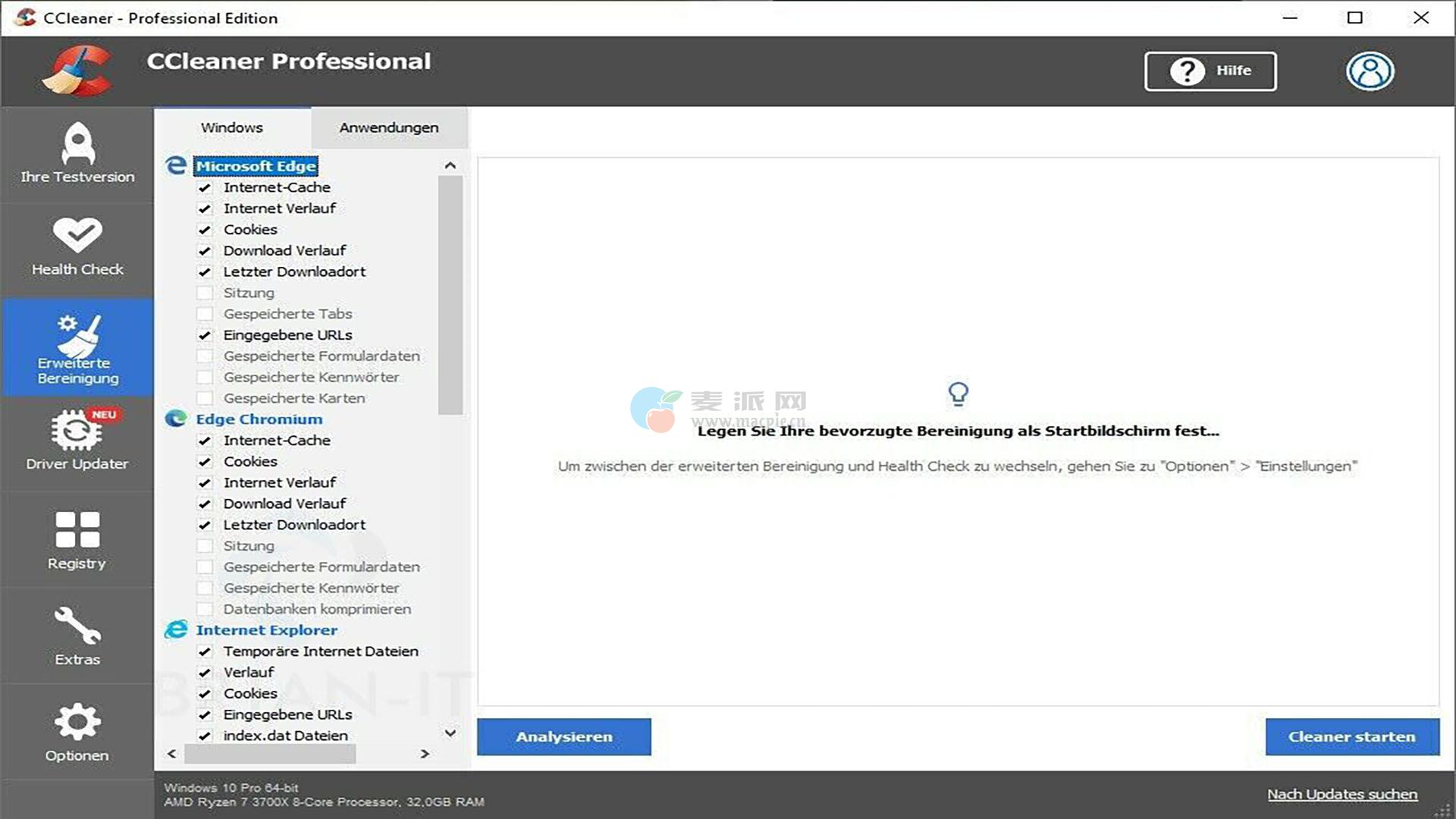Open the Nach Updates suchen link
Screen dimensions: 1456x819
[1342, 794]
